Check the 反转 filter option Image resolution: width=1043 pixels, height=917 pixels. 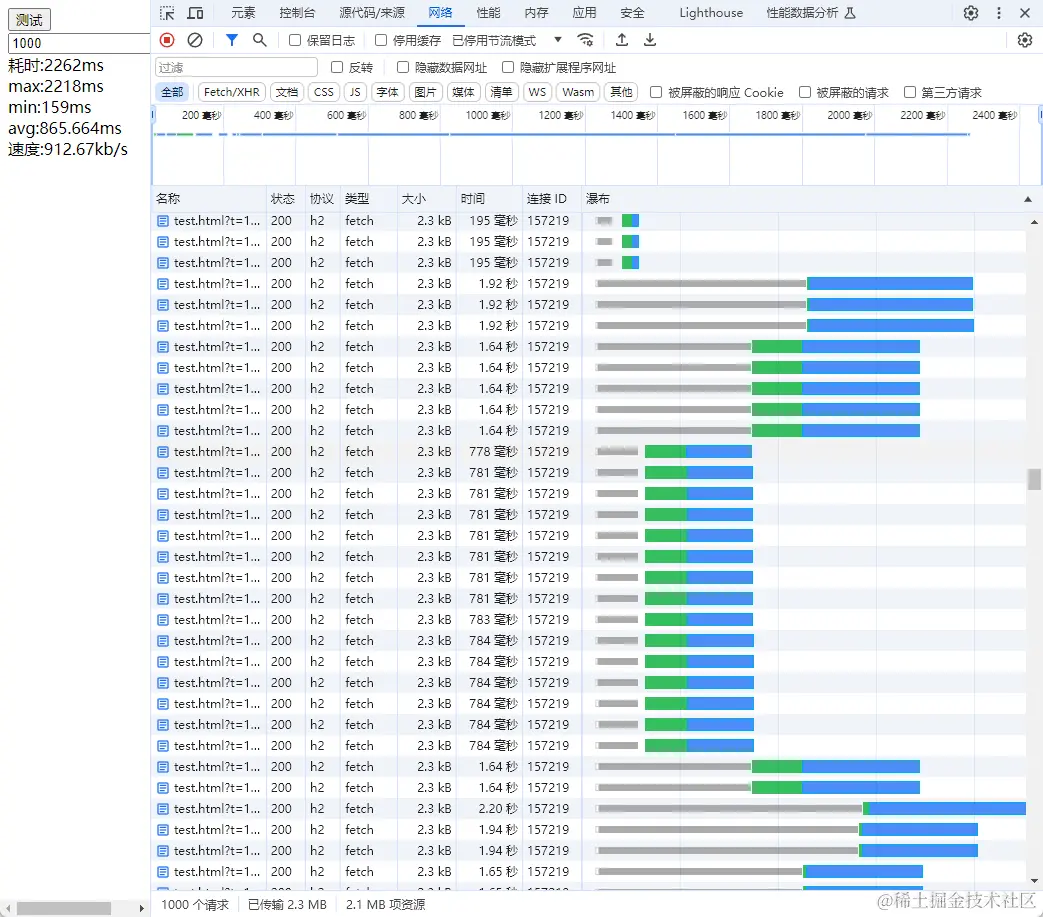point(337,67)
